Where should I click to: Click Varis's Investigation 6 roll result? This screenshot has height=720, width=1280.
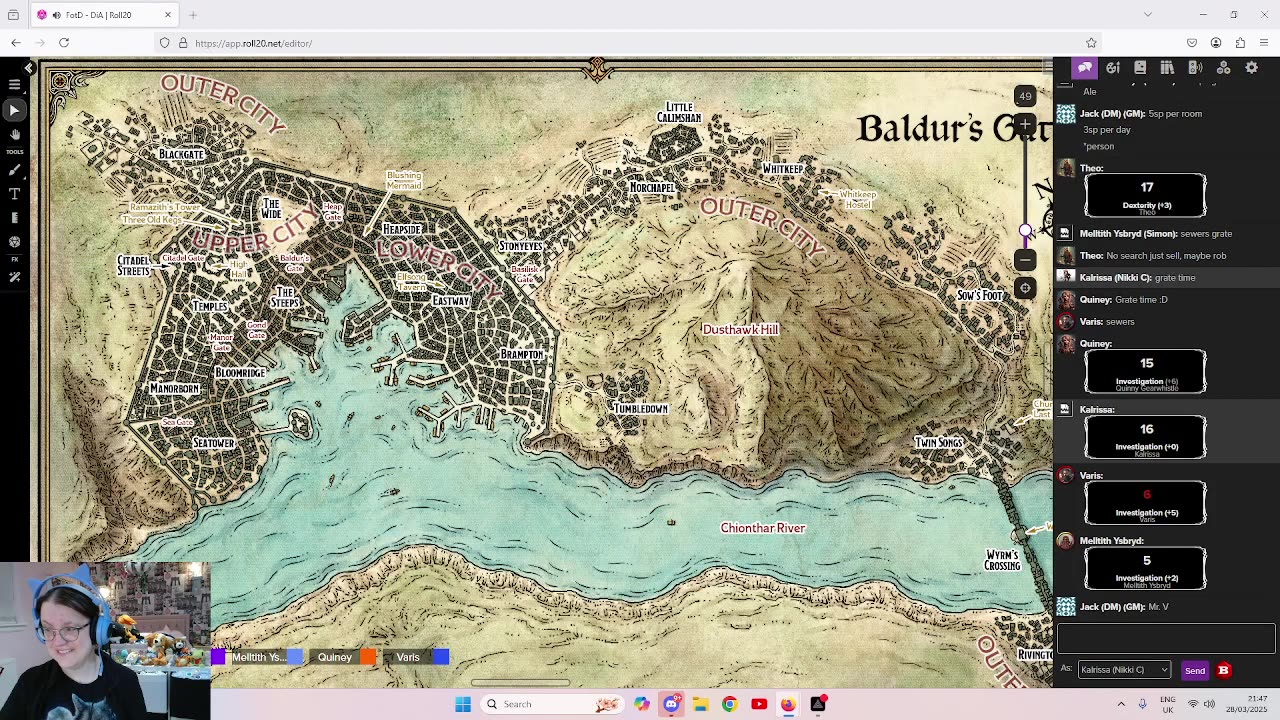click(x=1146, y=503)
